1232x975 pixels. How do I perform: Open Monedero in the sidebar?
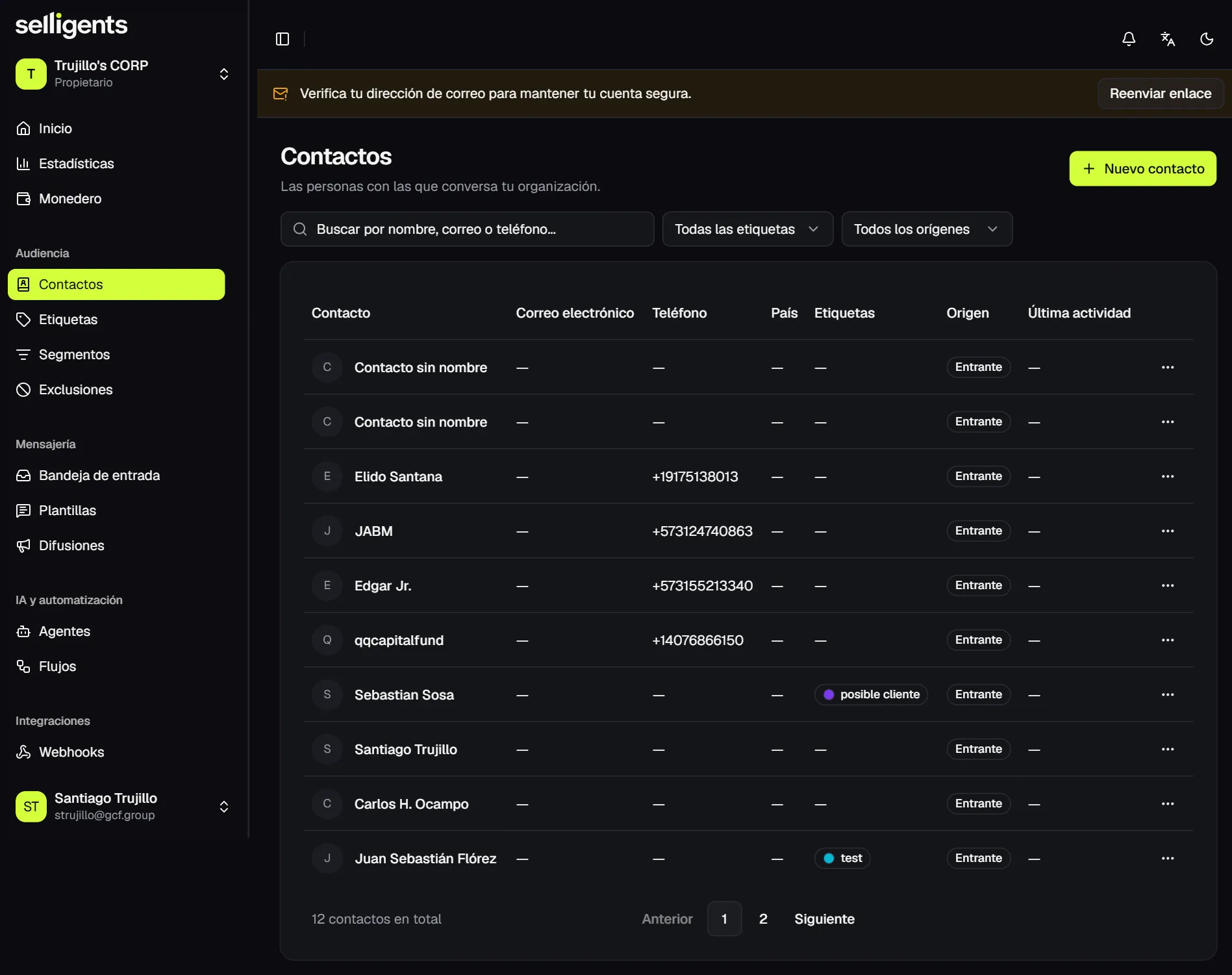tap(117, 199)
